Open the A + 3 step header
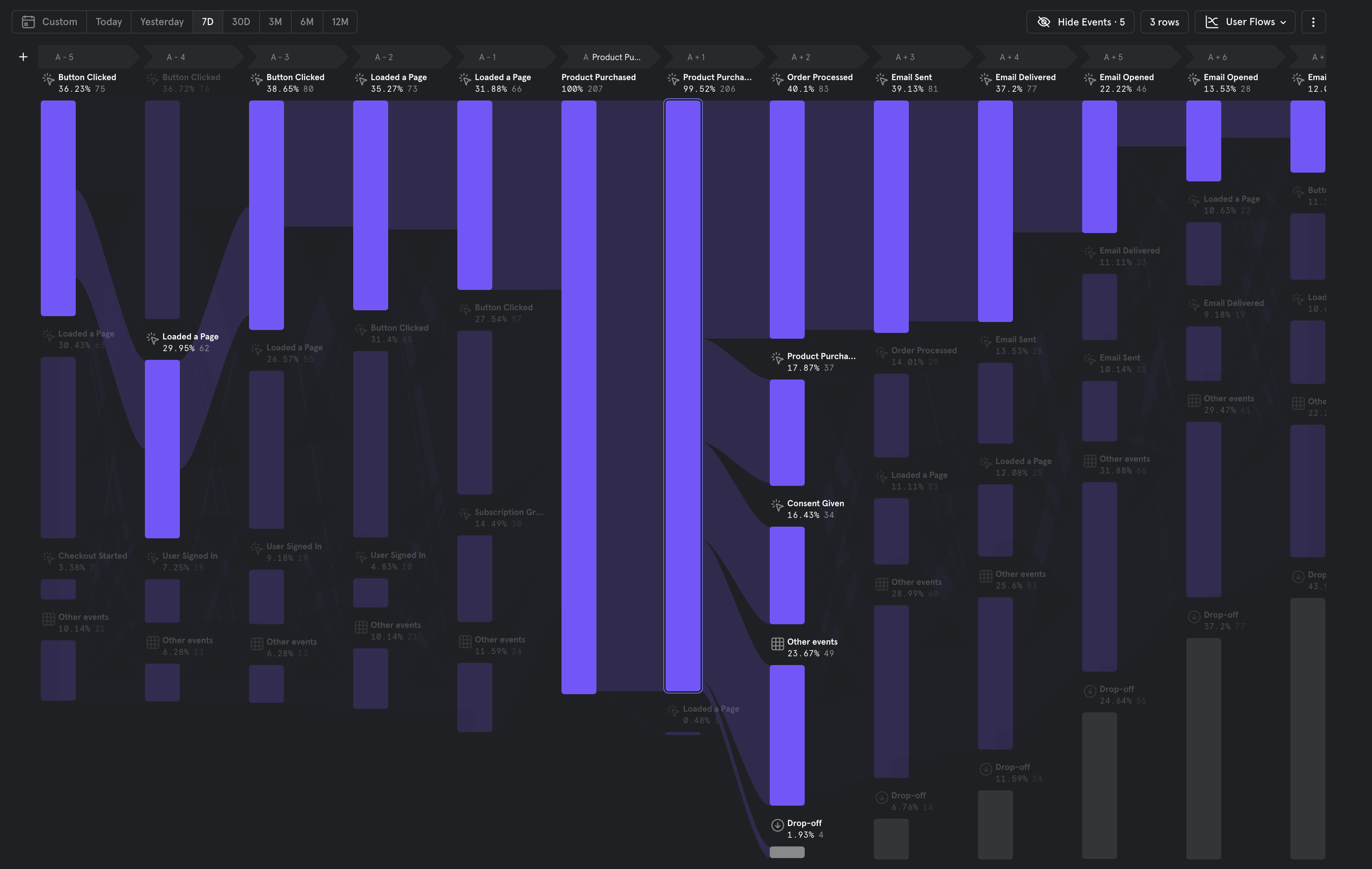Viewport: 1372px width, 869px height. coord(922,57)
